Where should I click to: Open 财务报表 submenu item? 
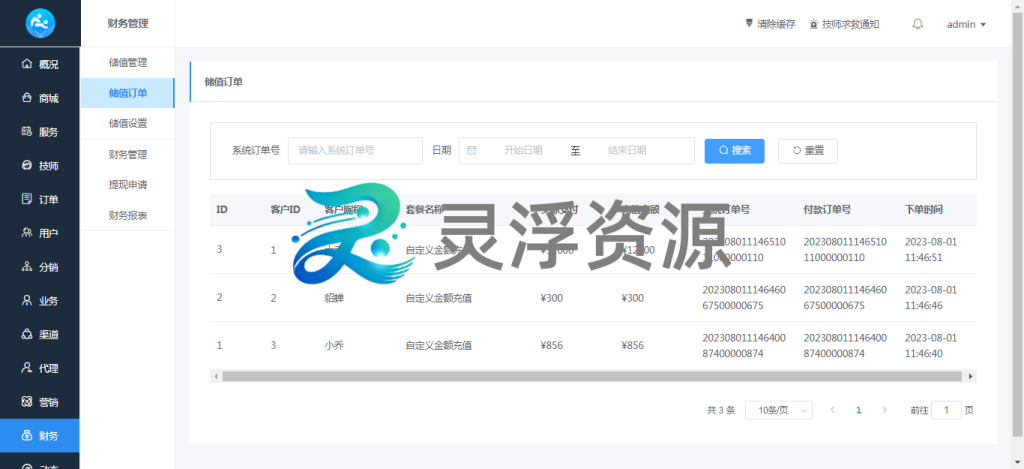coord(127,216)
